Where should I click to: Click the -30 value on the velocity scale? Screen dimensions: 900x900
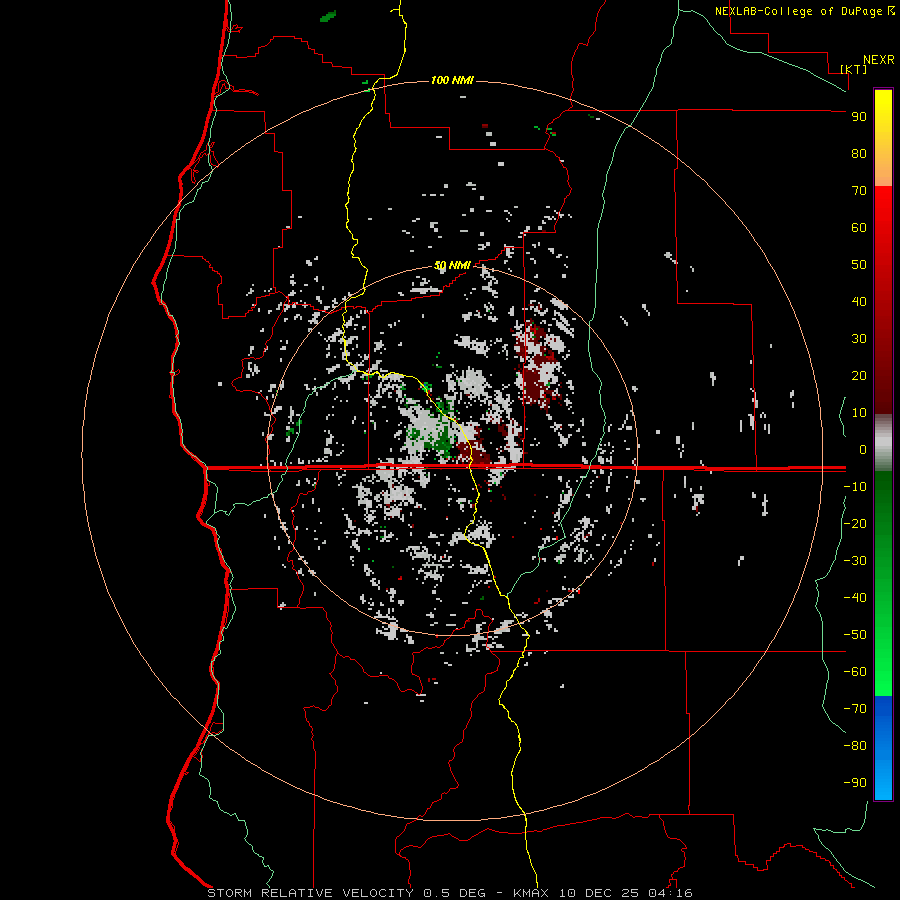[855, 561]
